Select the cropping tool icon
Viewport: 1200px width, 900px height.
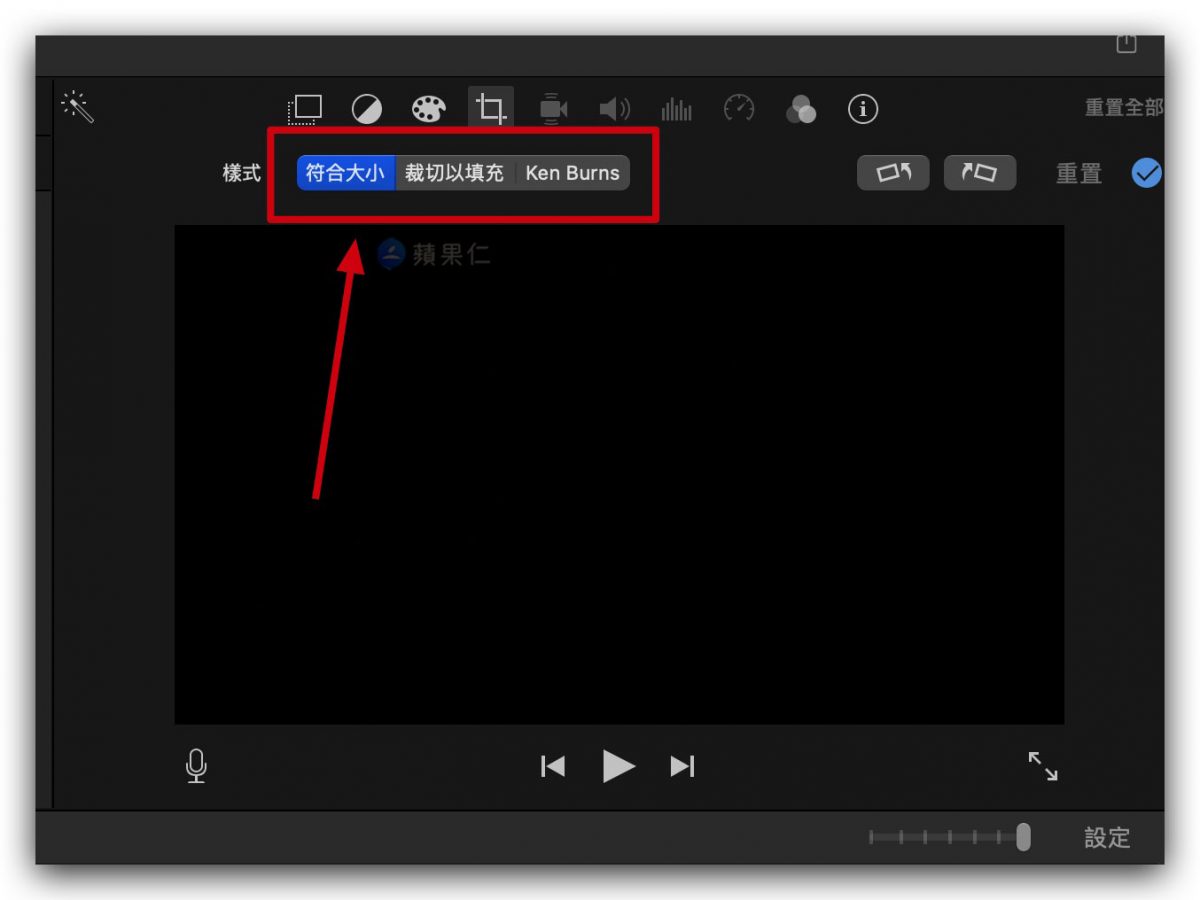coord(491,108)
